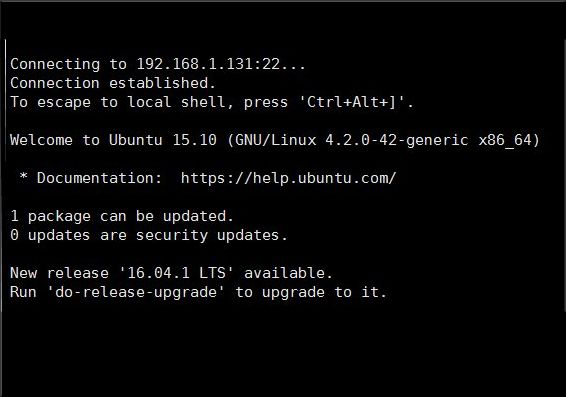Open the https://help.ubuntu.com/ documentation link
The height and width of the screenshot is (397, 566).
(x=288, y=178)
